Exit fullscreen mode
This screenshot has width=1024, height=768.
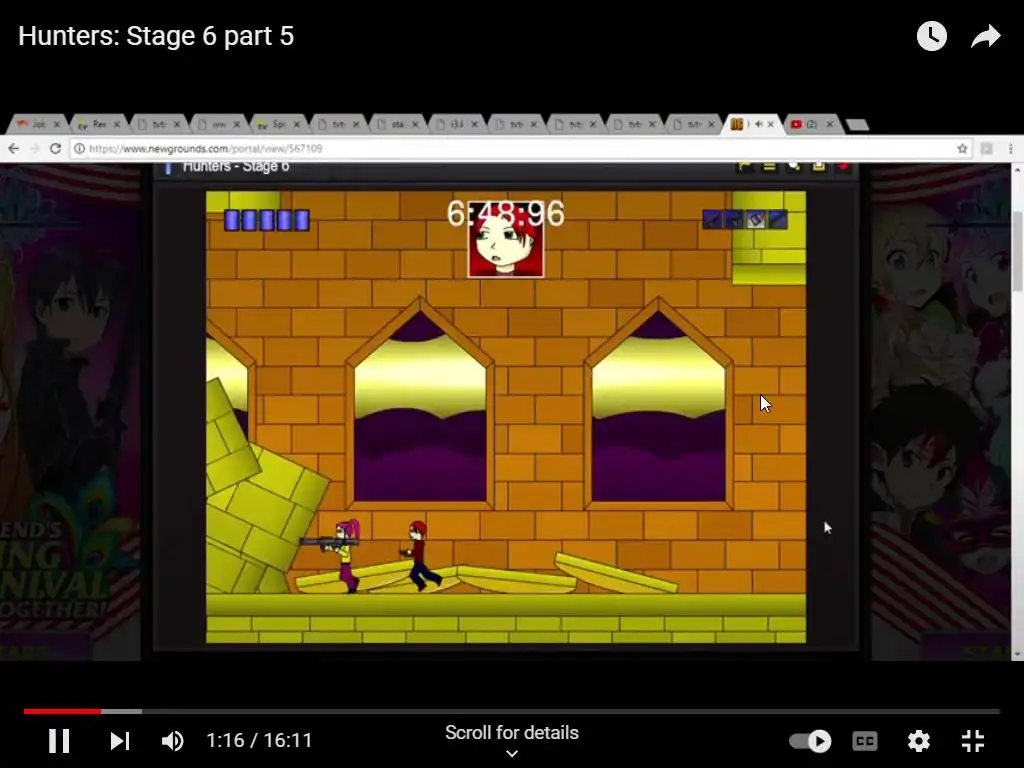(973, 741)
